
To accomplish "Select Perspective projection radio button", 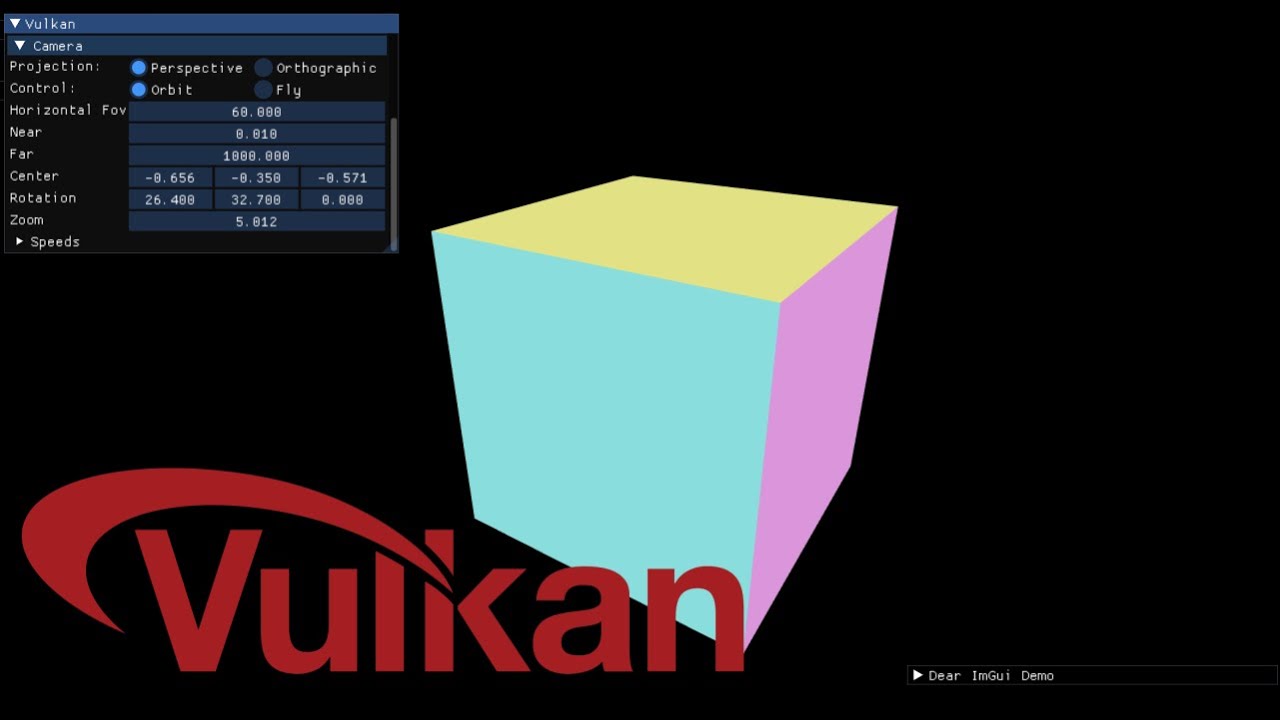I will coord(139,68).
